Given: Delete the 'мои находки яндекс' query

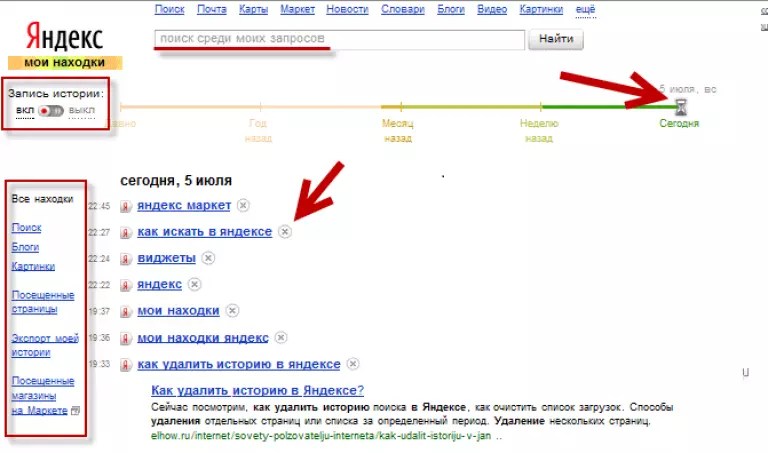Looking at the screenshot, I should pos(281,337).
